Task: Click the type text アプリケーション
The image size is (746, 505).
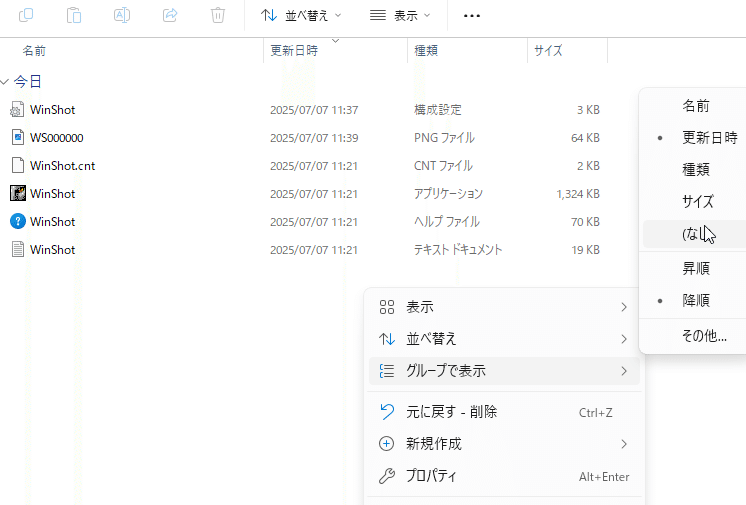Action: coord(448,194)
